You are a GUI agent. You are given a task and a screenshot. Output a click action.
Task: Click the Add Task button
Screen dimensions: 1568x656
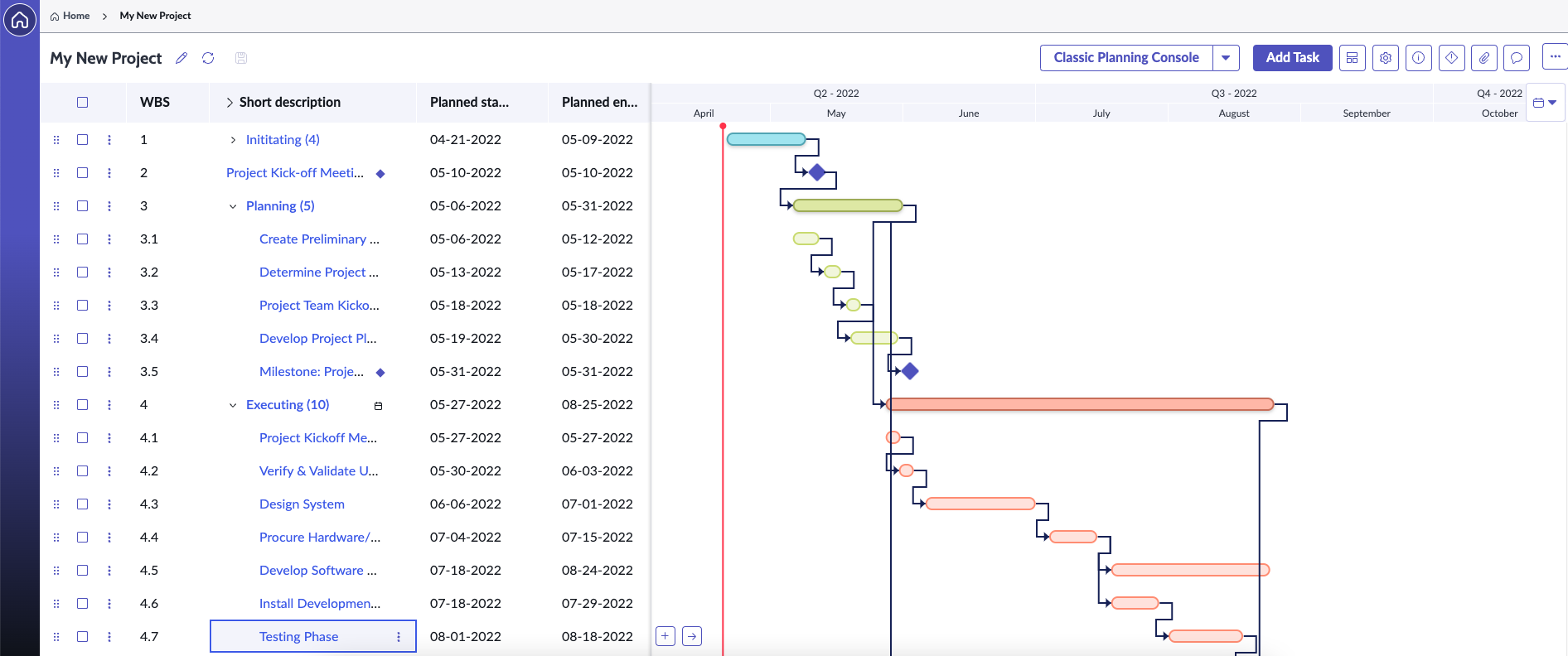pos(1292,58)
